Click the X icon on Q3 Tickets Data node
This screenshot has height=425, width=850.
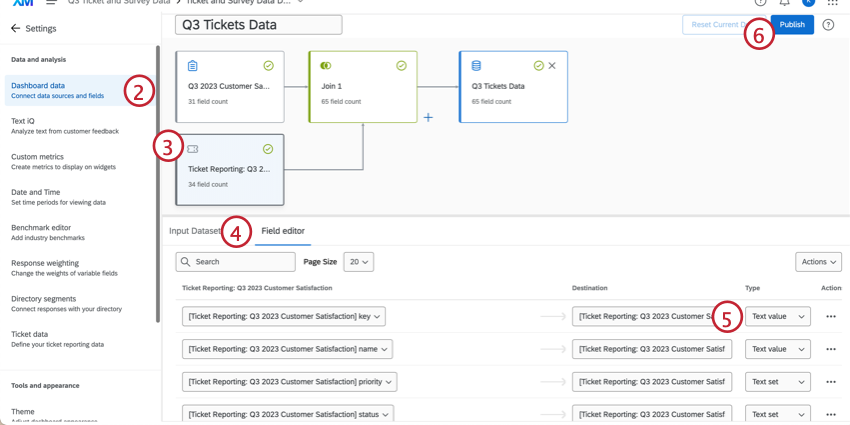552,66
